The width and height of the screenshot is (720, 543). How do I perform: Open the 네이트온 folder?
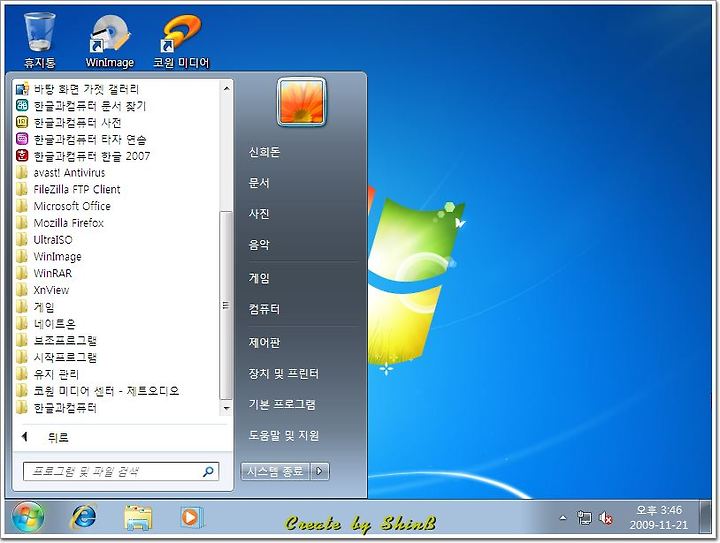click(46, 324)
